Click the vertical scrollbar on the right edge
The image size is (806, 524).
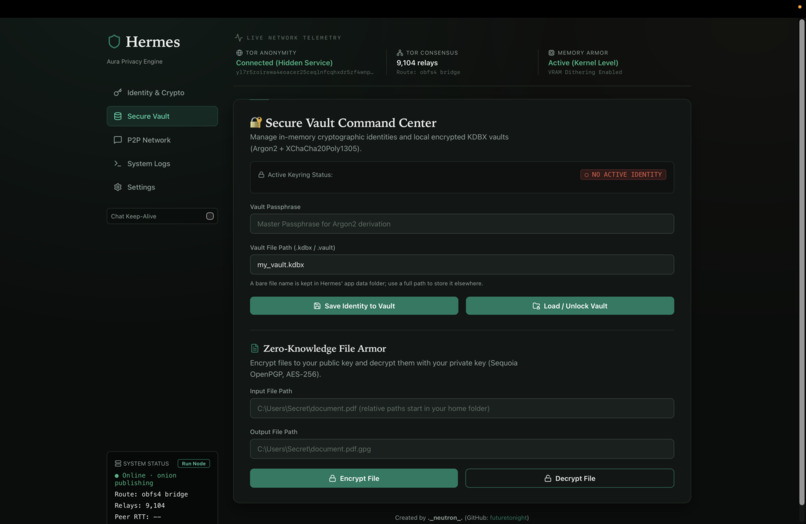(x=801, y=262)
